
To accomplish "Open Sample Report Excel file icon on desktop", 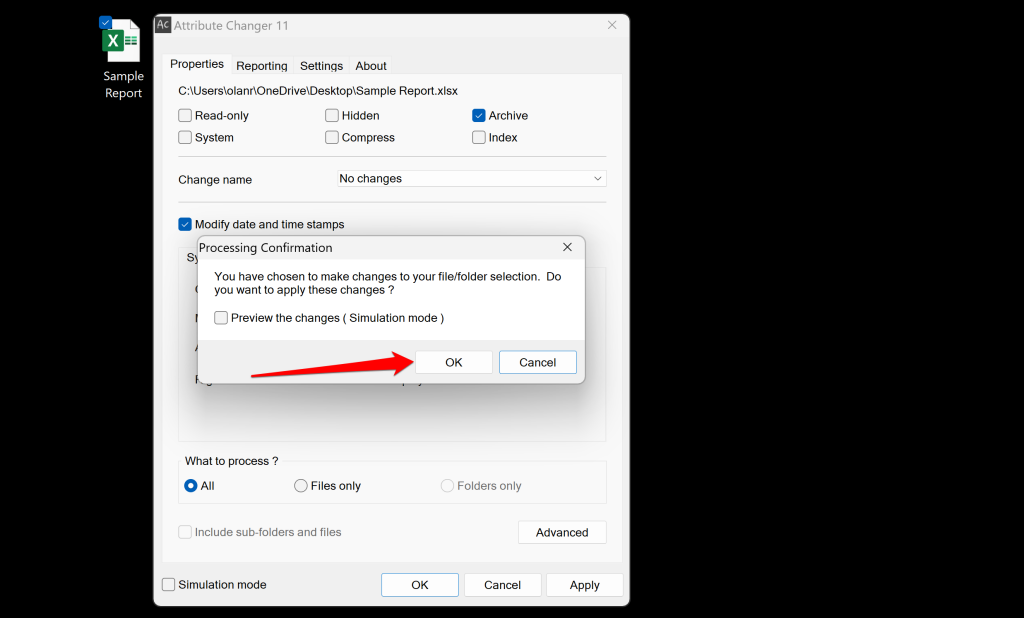I will tap(123, 42).
